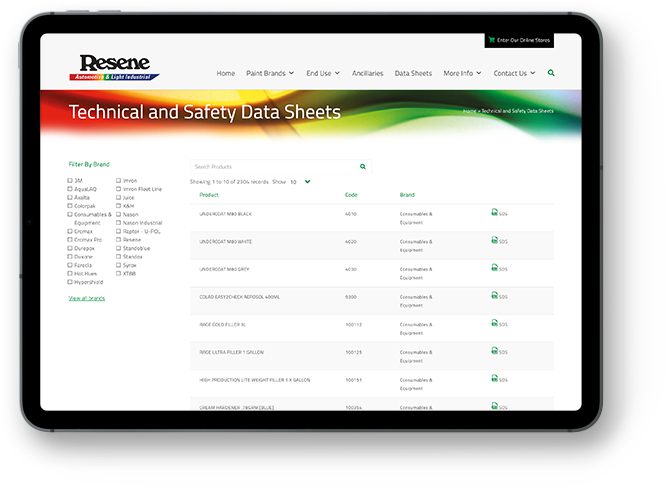Image resolution: width=666 pixels, height=488 pixels.
Task: Click the product search magnifier icon
Action: [363, 166]
